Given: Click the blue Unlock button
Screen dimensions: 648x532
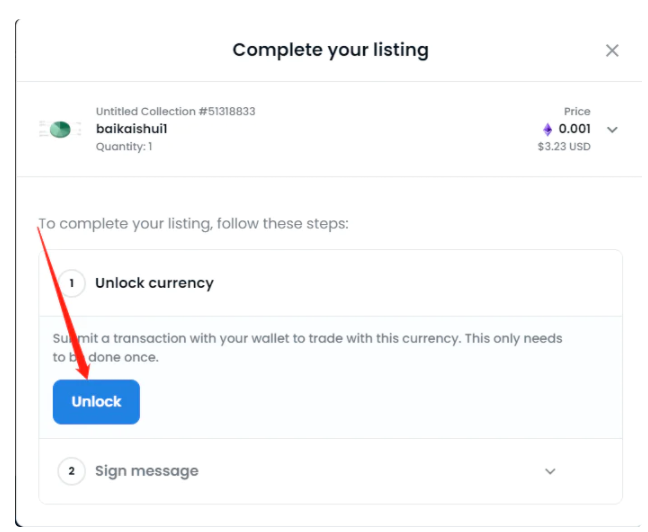Looking at the screenshot, I should tap(96, 402).
